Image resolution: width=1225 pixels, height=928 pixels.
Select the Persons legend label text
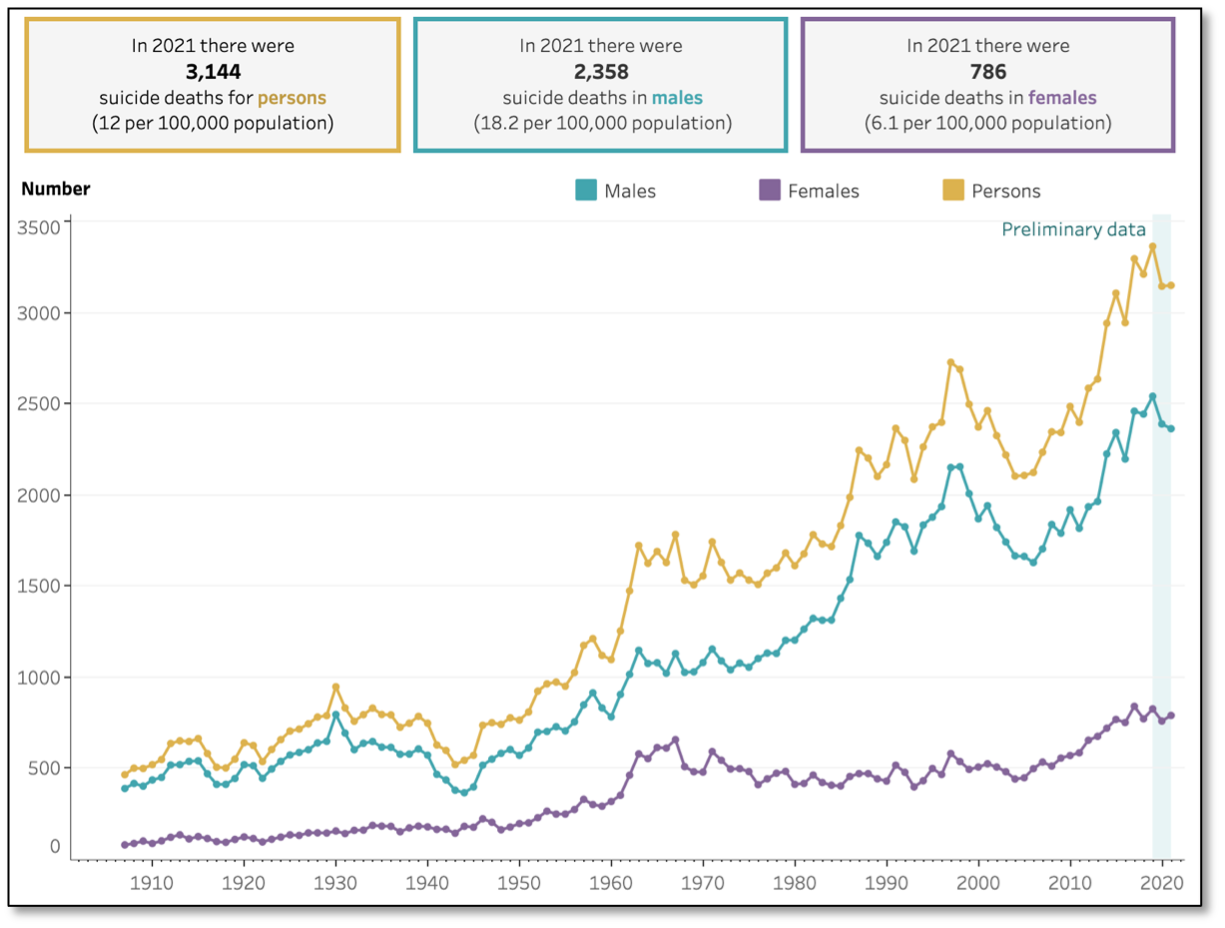[1006, 191]
